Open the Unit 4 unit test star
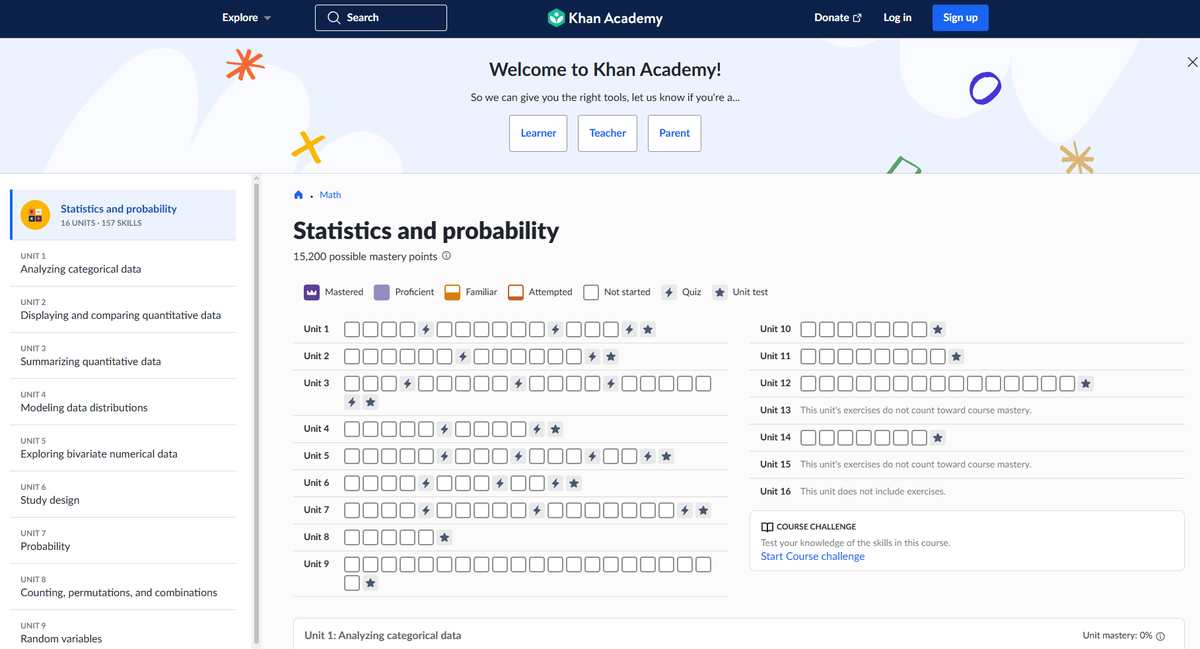 [555, 429]
